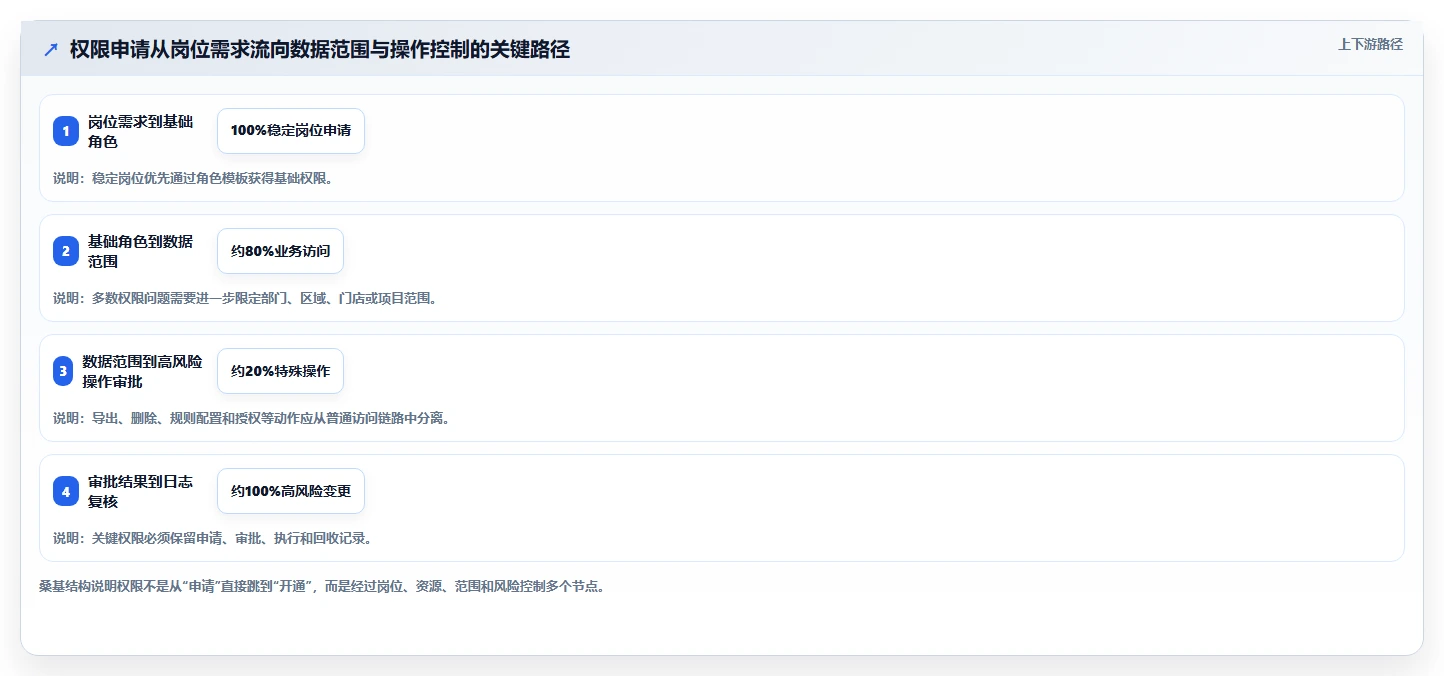Click step number 1 badge
The width and height of the screenshot is (1444, 676).
click(x=66, y=131)
